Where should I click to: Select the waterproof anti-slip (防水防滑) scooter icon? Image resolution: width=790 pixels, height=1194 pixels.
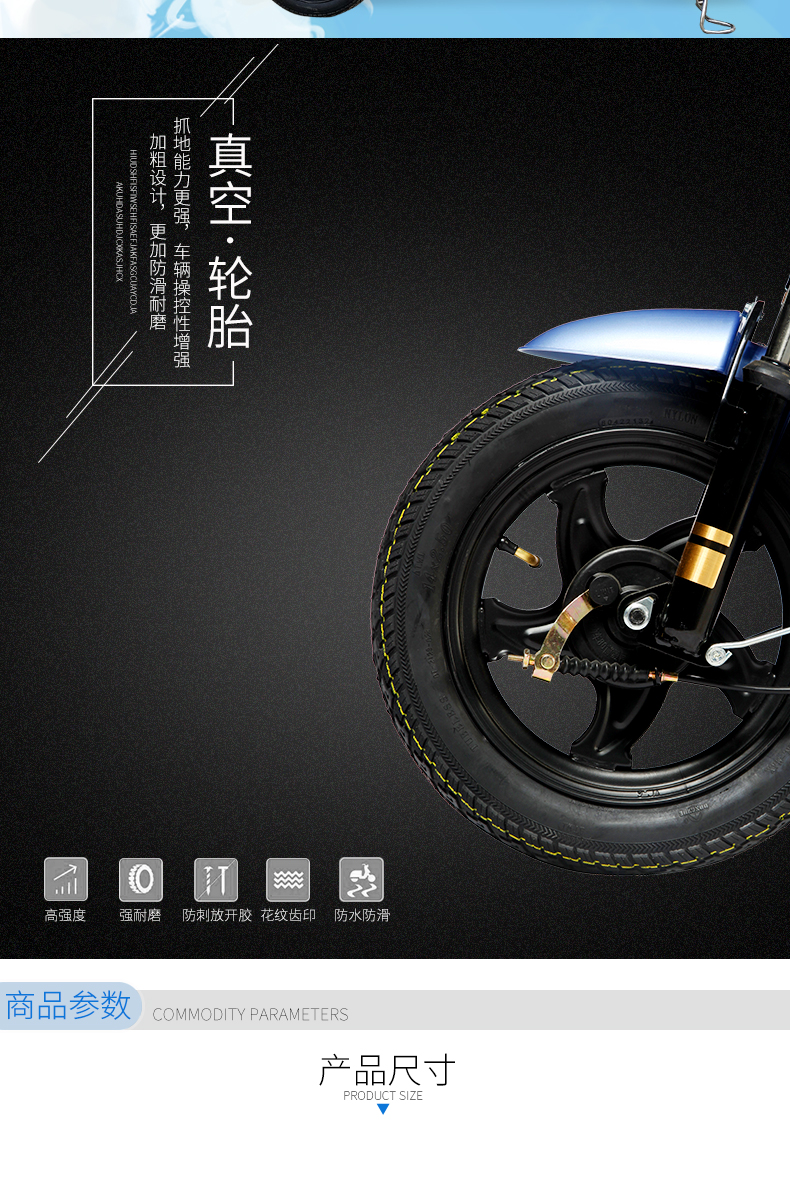coord(361,880)
